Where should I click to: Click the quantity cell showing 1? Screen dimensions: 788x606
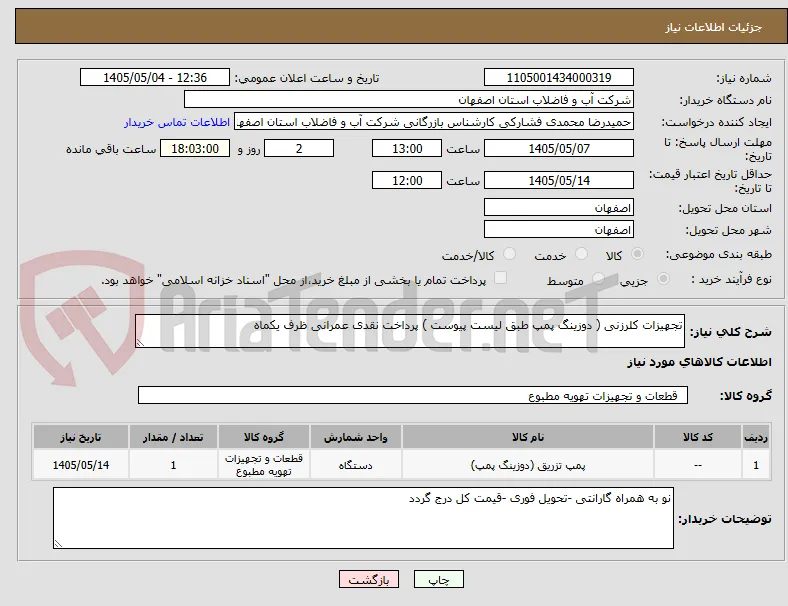tap(173, 465)
